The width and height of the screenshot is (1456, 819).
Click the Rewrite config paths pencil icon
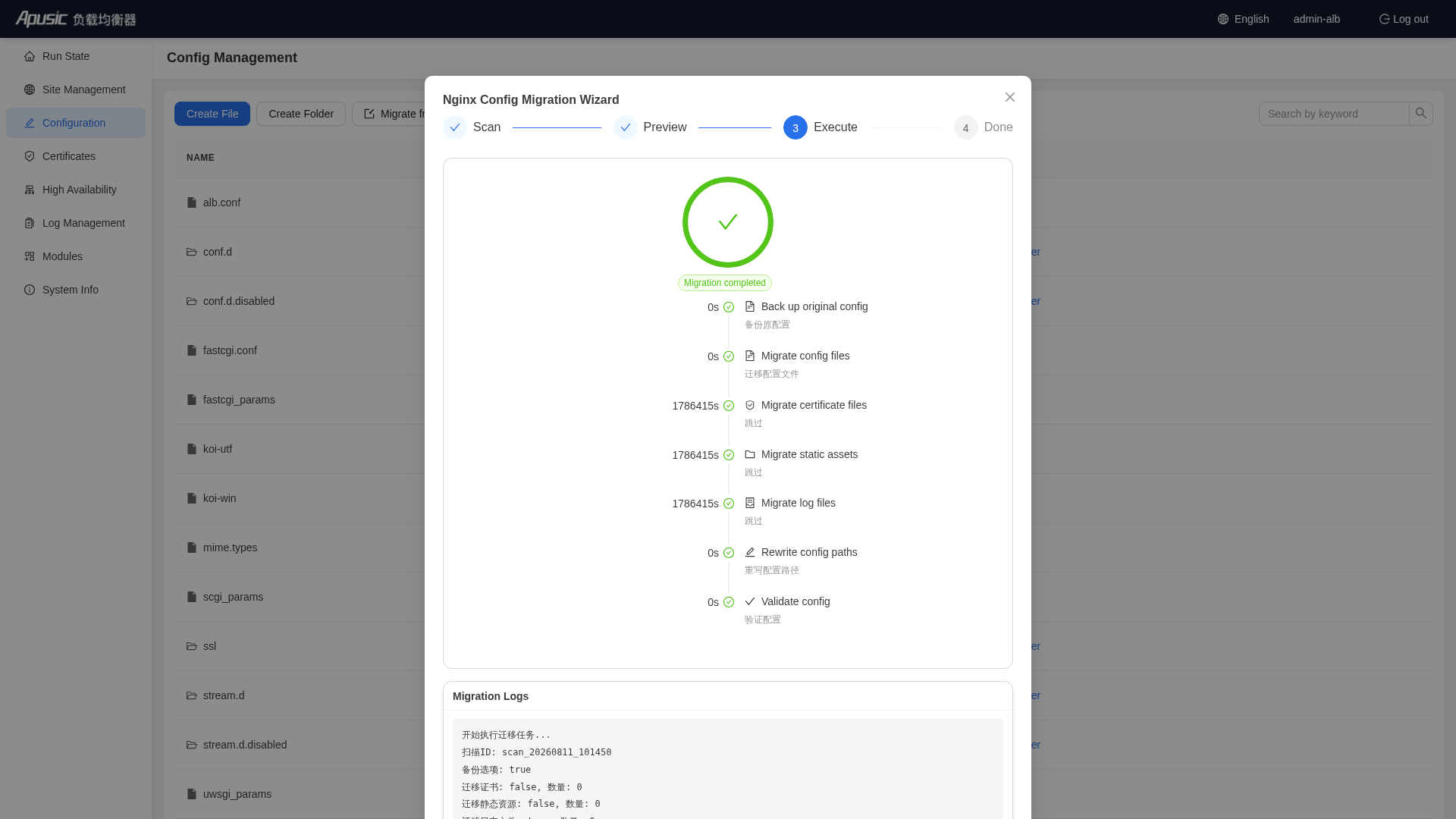tap(750, 552)
